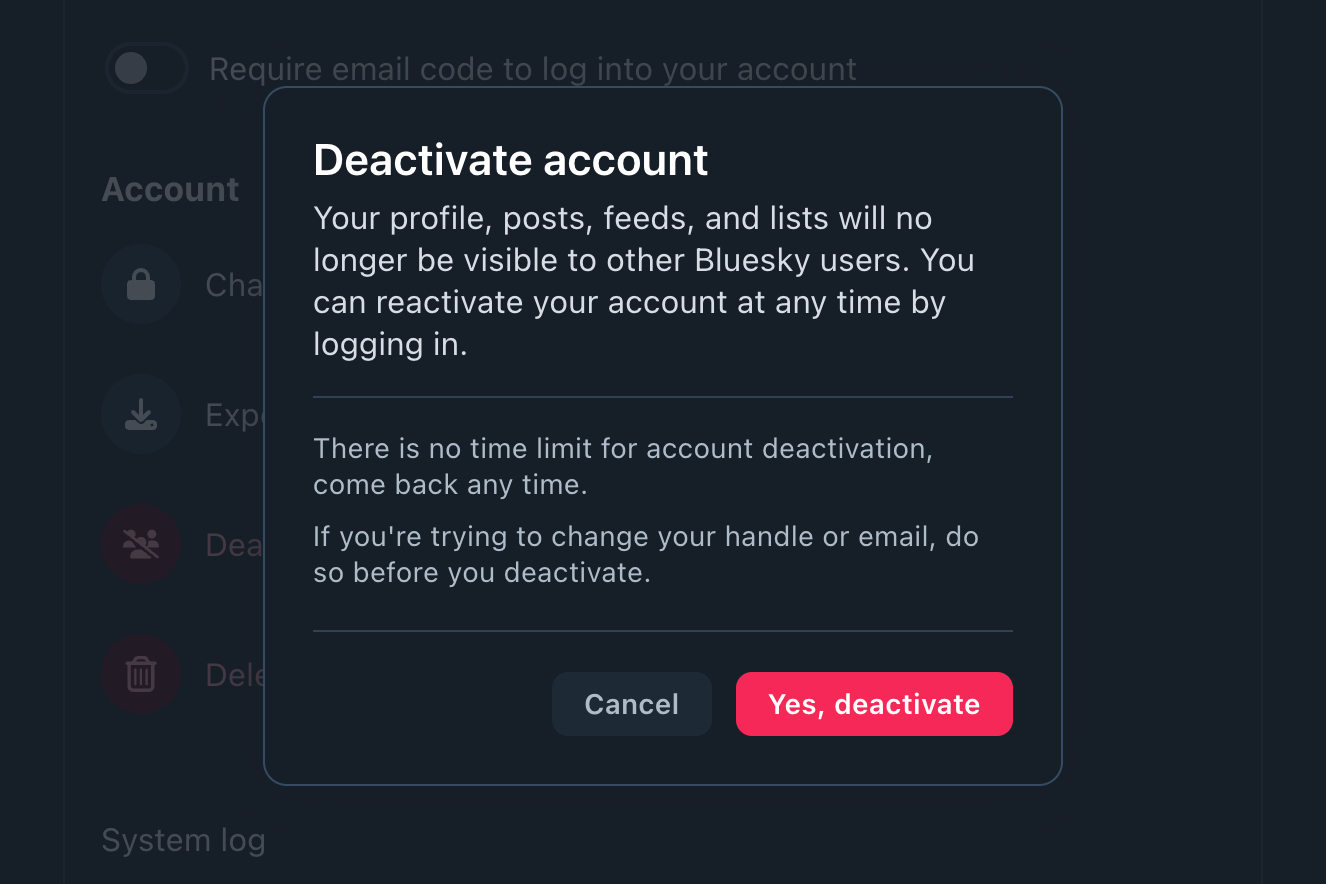Screen dimensions: 1326x884
Task: Click the divider line below the description paragraph
Action: [x=662, y=397]
